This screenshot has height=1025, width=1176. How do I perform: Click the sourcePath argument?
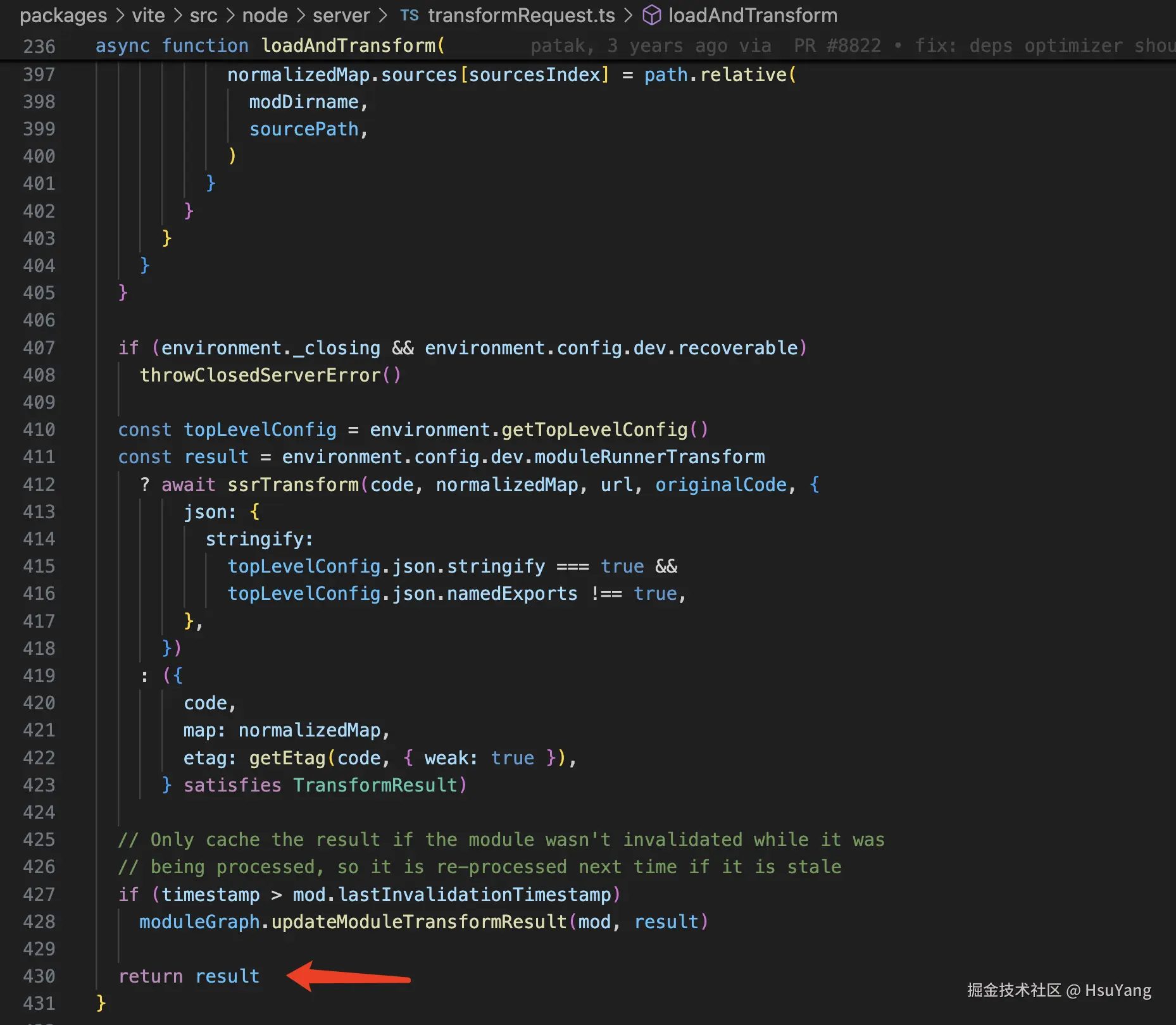(x=304, y=129)
